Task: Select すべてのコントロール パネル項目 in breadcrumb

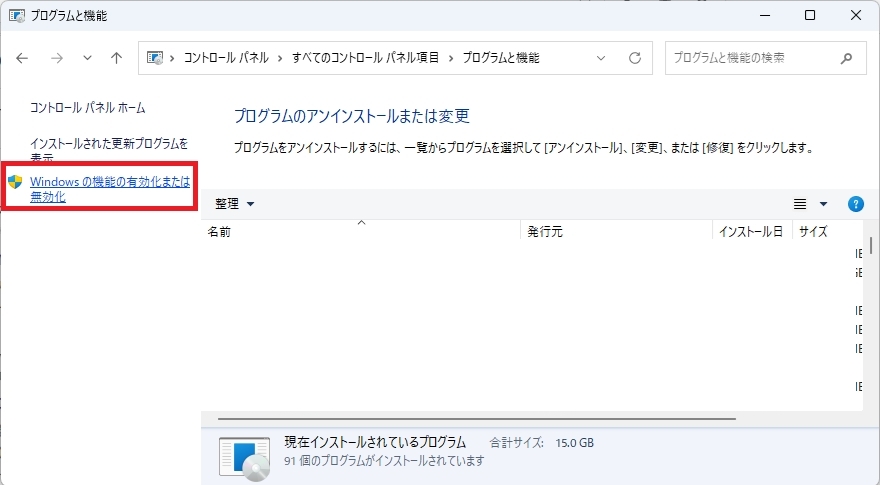Action: (x=366, y=58)
